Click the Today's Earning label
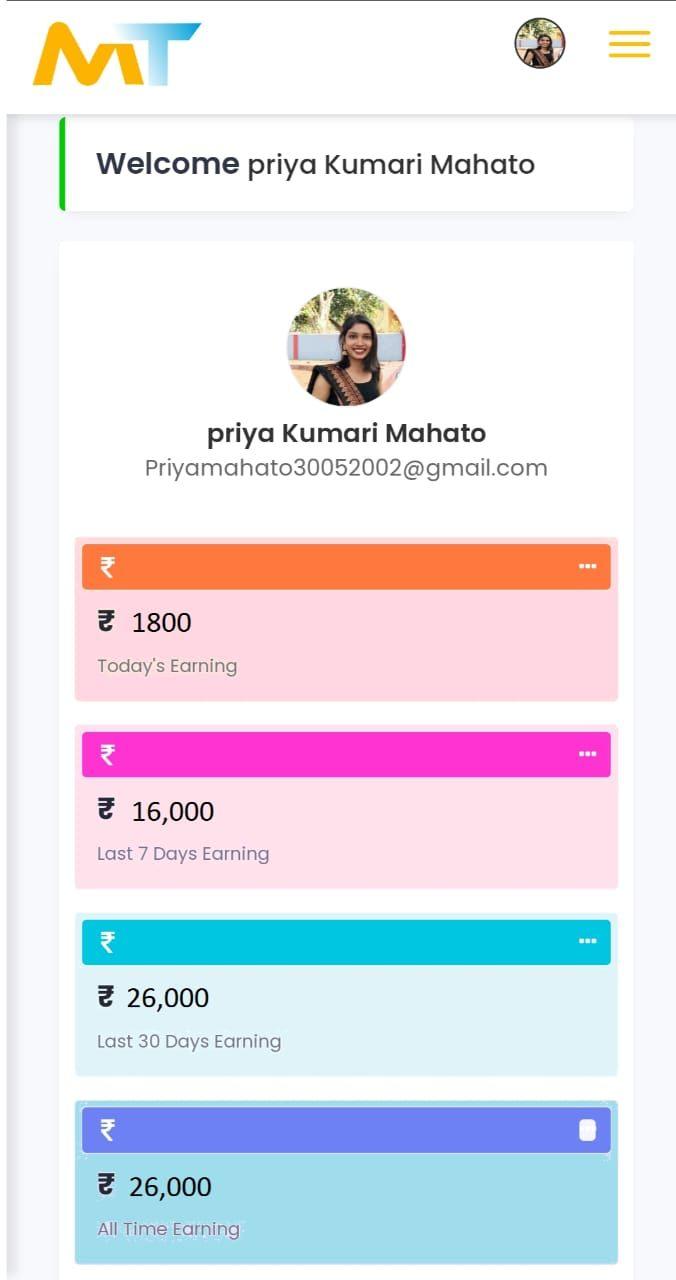The height and width of the screenshot is (1280, 676). pyautogui.click(x=167, y=666)
